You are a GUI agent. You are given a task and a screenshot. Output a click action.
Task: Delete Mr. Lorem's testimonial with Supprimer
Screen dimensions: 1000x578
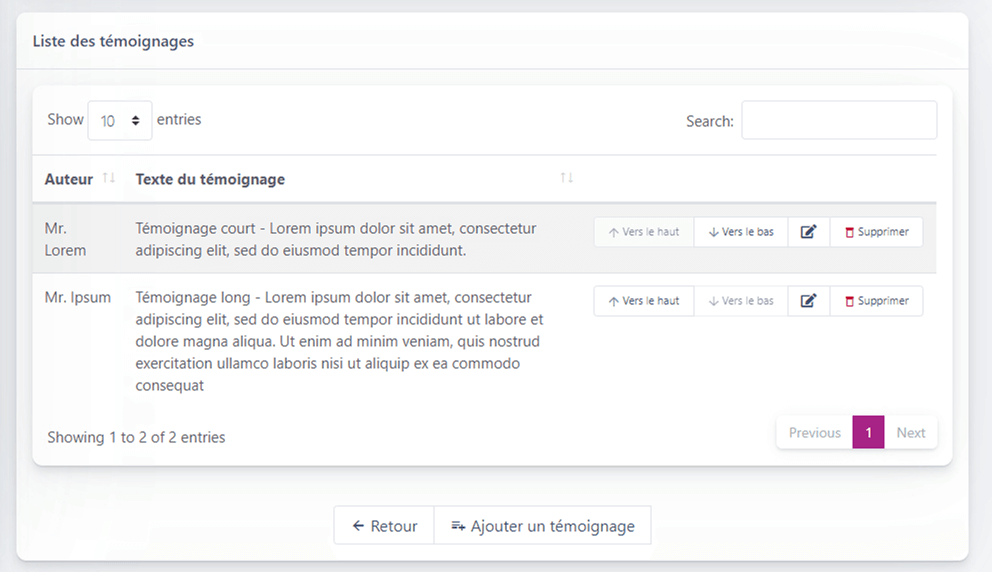(x=876, y=232)
